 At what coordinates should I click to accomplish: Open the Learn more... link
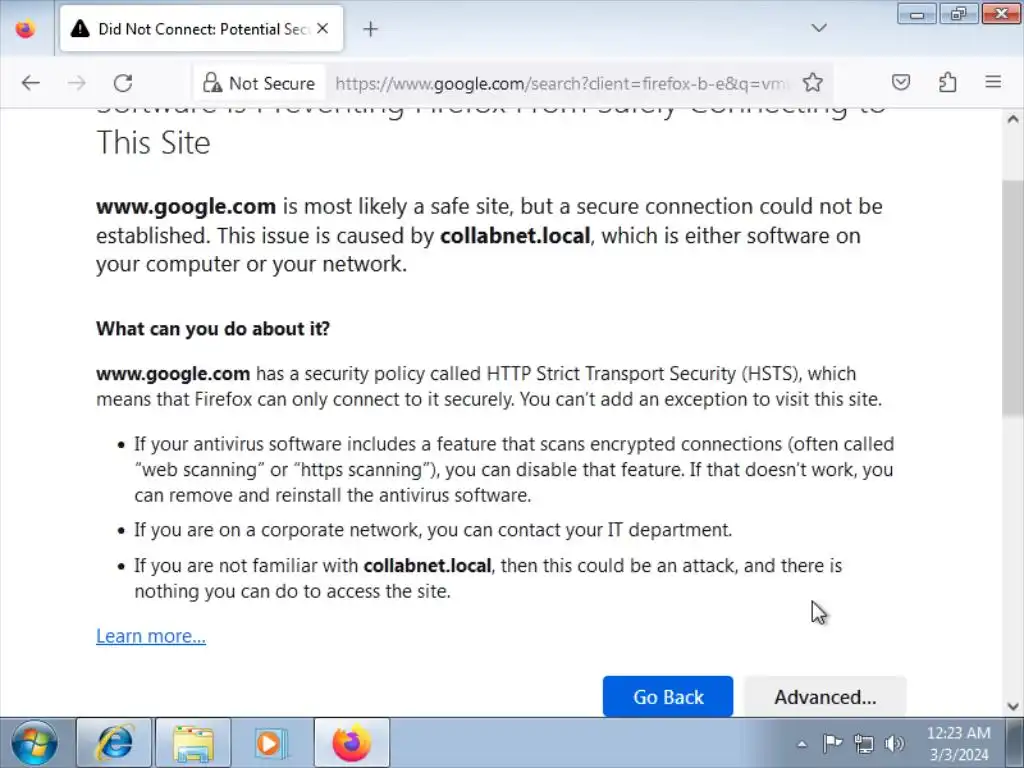(x=151, y=636)
